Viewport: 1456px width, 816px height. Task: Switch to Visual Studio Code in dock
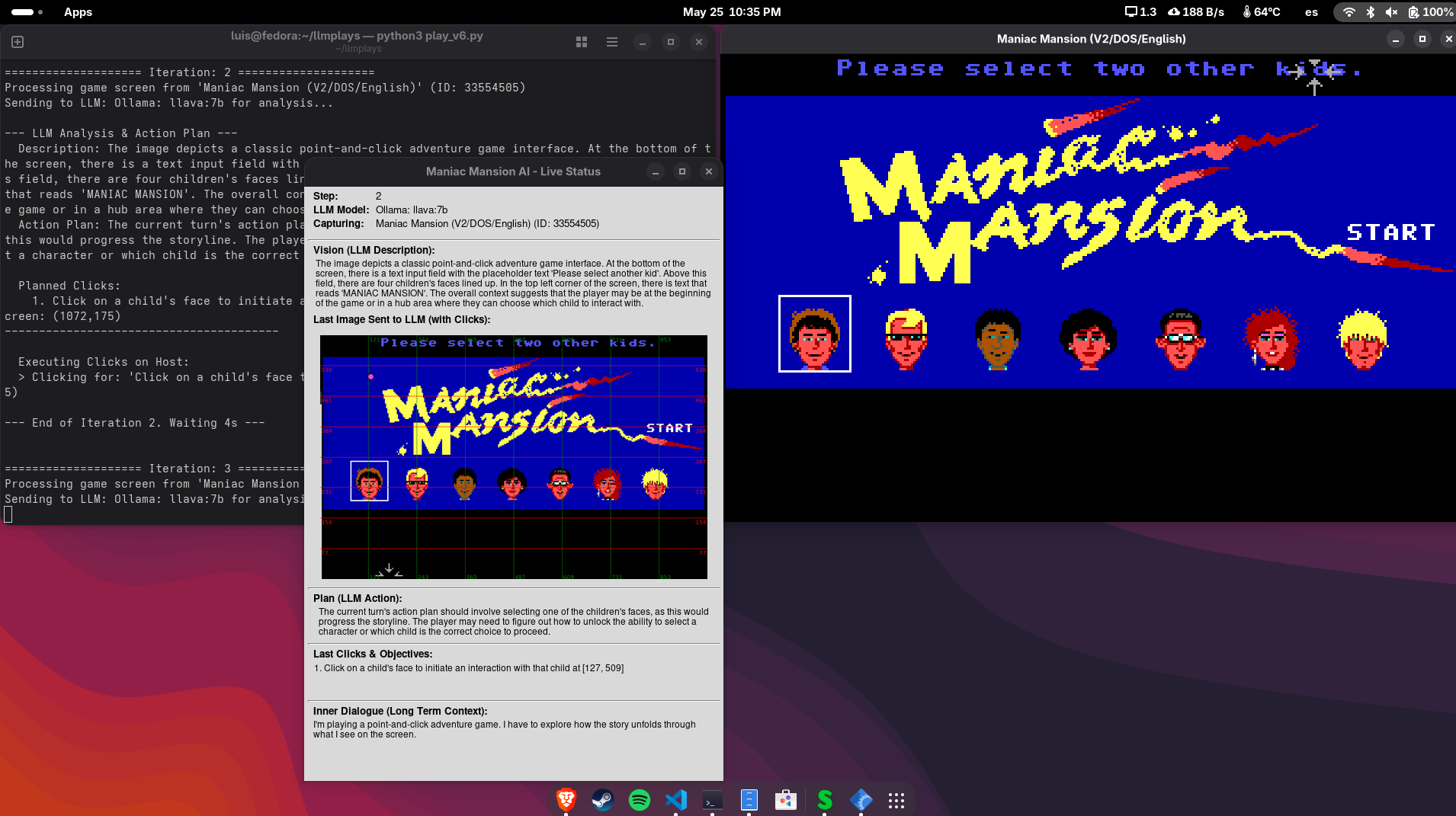pos(675,799)
